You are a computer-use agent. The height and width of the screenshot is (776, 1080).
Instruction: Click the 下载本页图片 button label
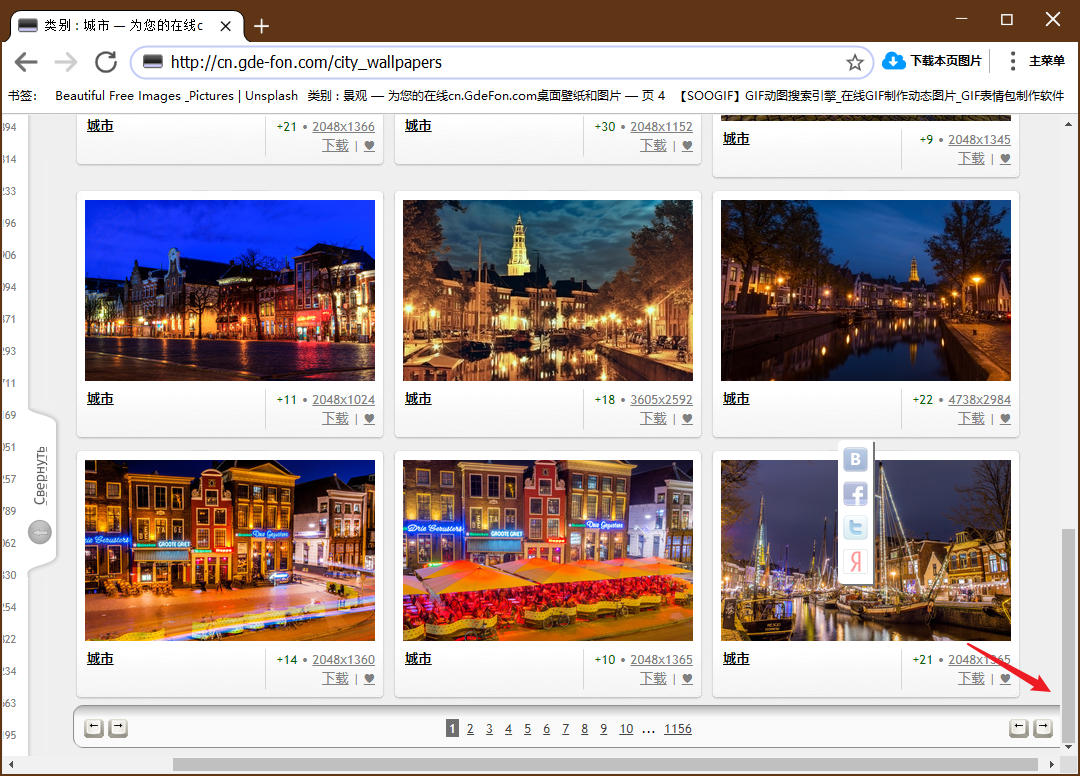click(946, 61)
